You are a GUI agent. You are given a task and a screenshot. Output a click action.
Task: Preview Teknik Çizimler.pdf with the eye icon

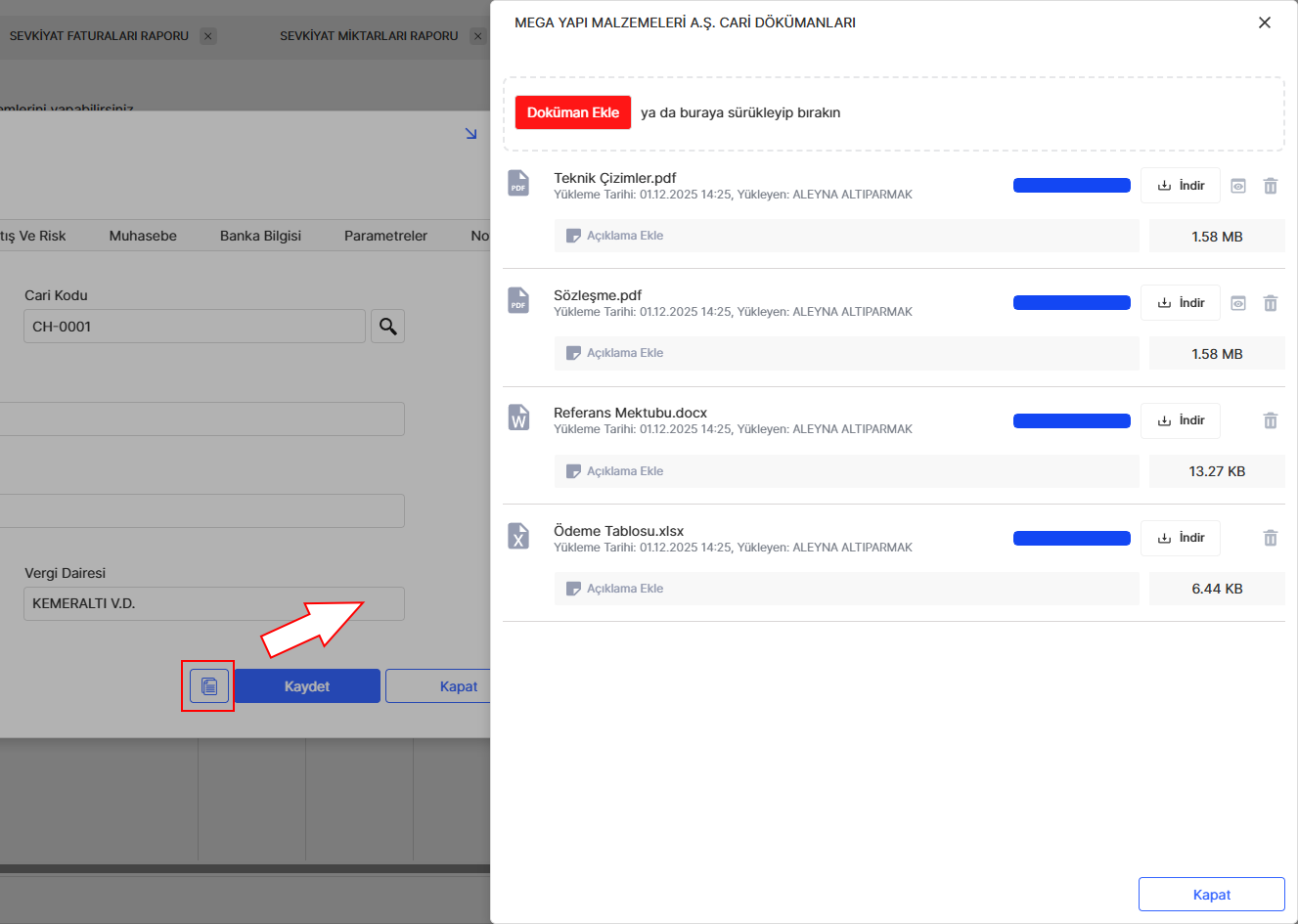[x=1237, y=186]
